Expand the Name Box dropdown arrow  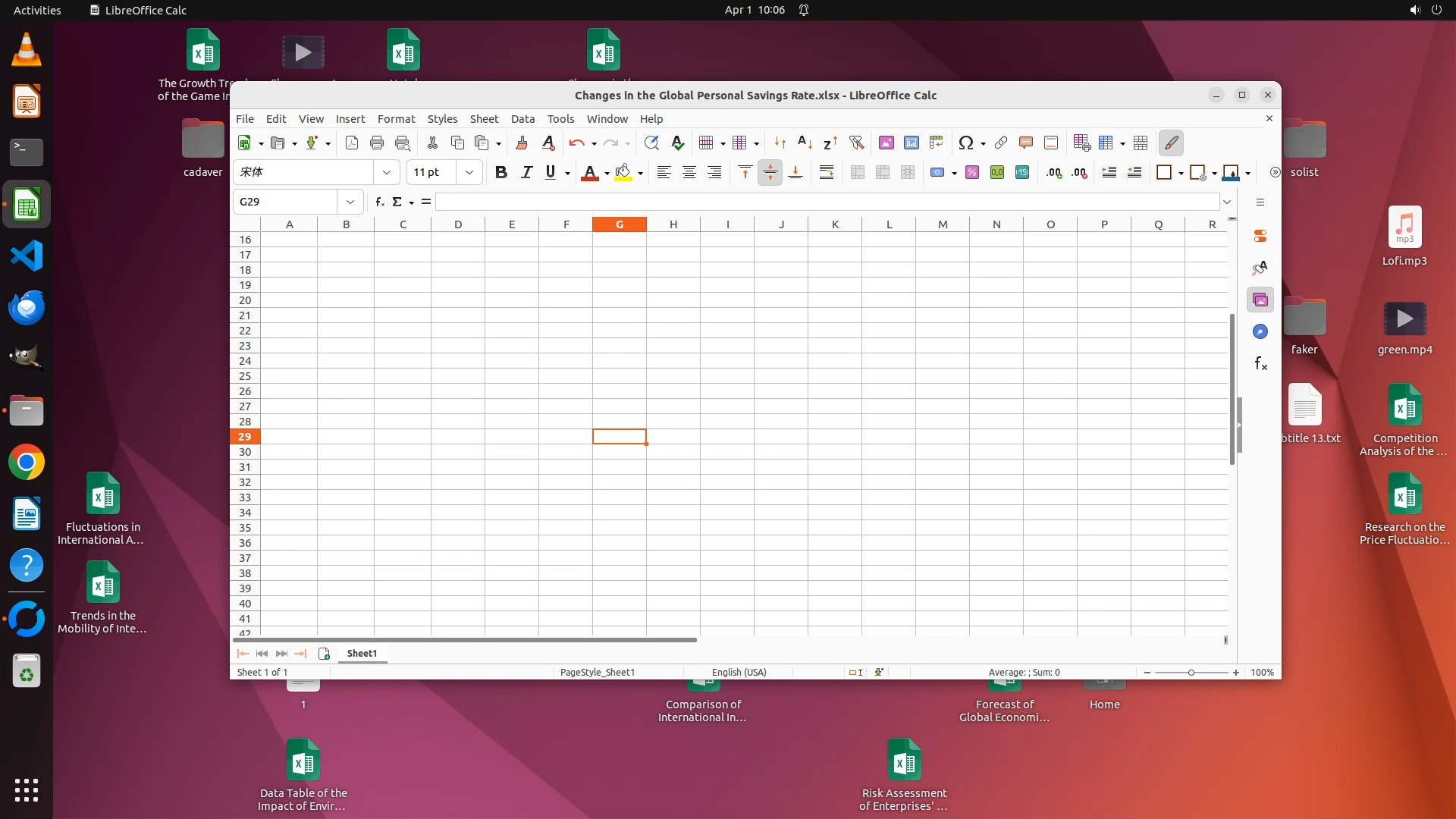[350, 202]
